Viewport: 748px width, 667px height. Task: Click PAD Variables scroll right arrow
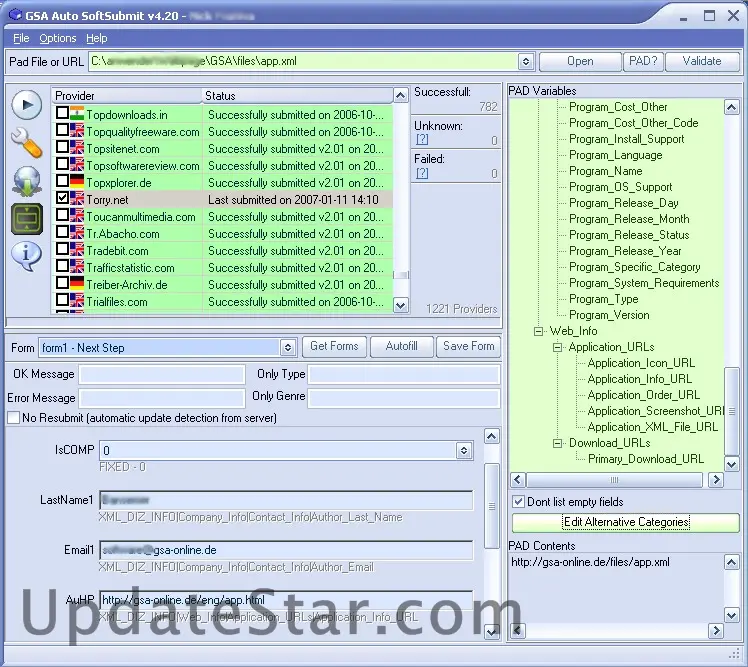[x=716, y=479]
